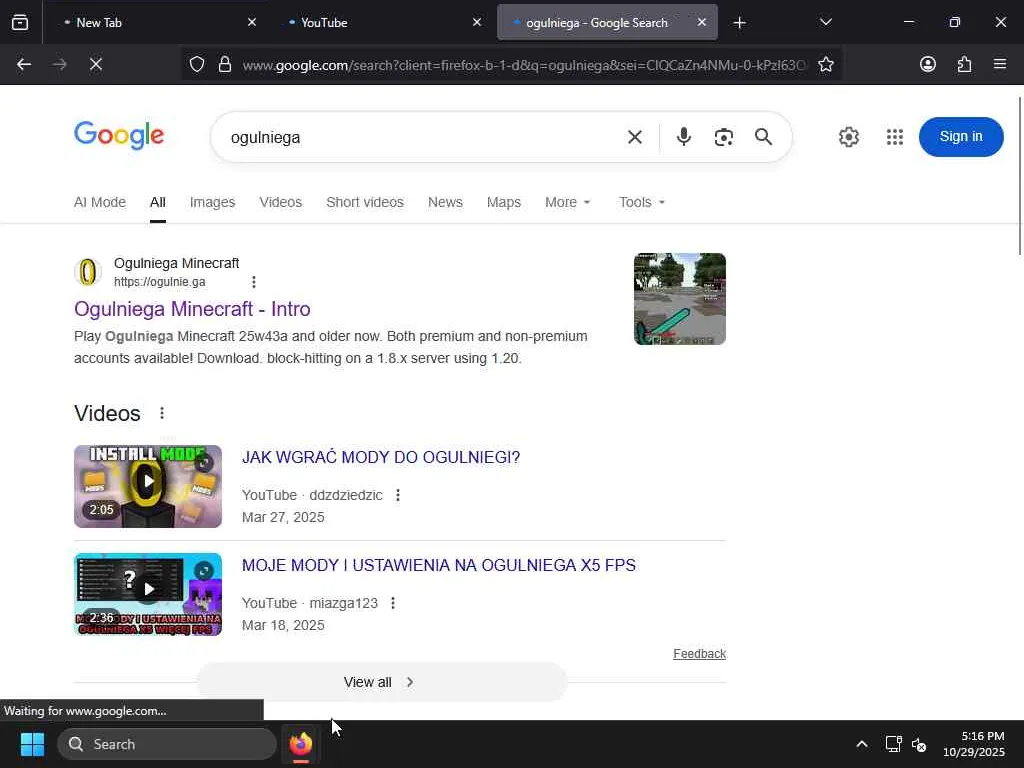
Task: Open tracking protection shield icon
Action: (197, 64)
